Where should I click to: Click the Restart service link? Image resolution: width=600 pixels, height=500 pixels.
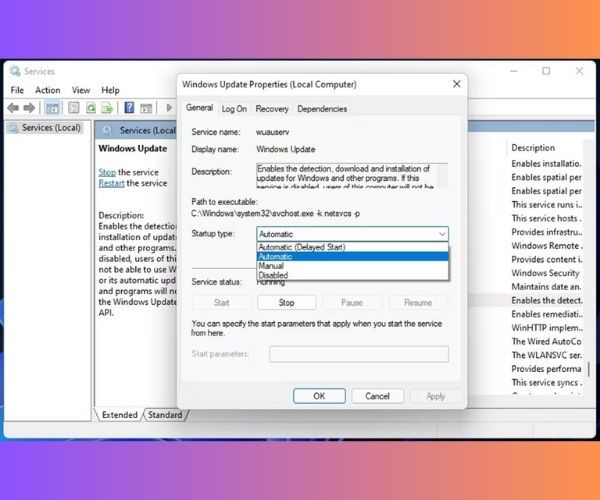pyautogui.click(x=111, y=183)
